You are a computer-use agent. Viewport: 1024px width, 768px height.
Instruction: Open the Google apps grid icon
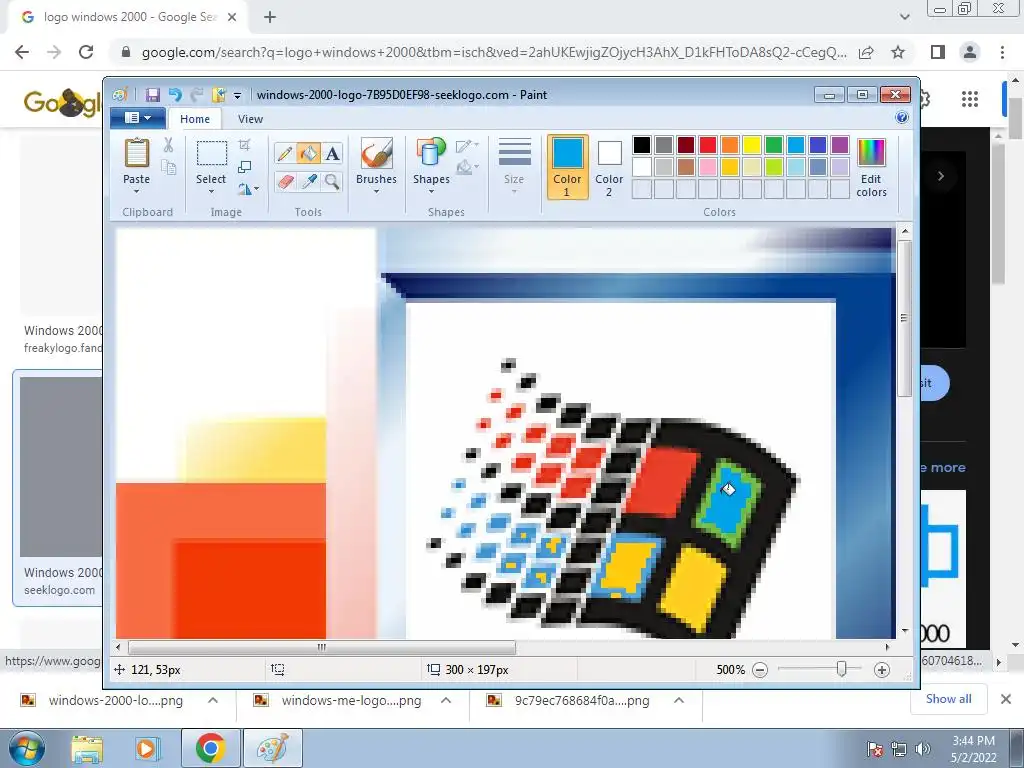(x=970, y=99)
